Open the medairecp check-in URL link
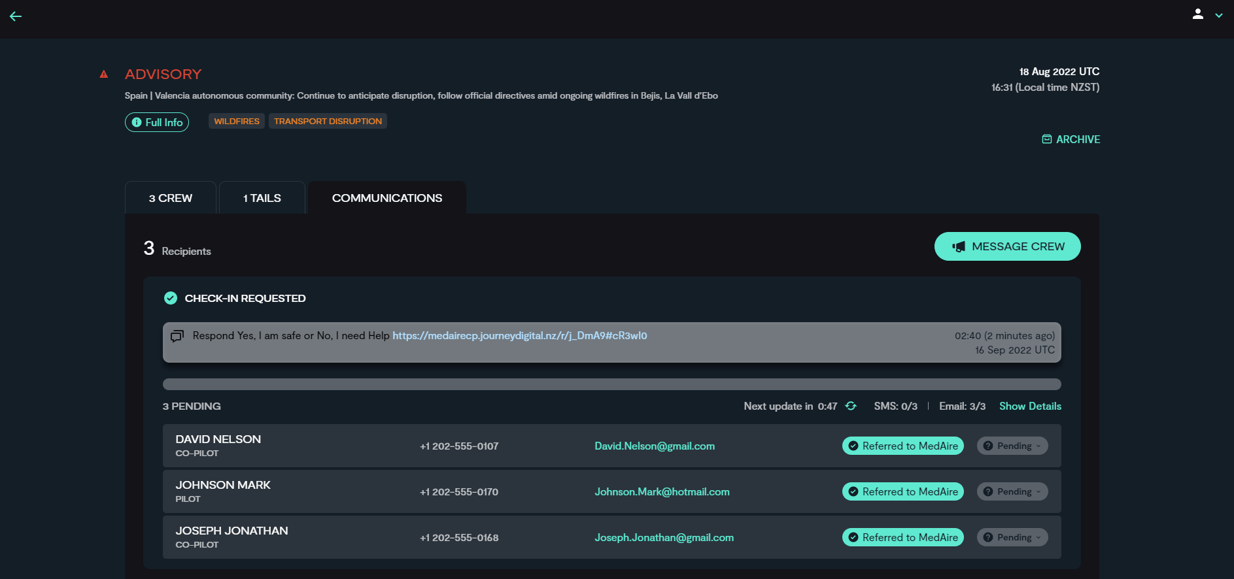This screenshot has height=579, width=1234. [519, 336]
